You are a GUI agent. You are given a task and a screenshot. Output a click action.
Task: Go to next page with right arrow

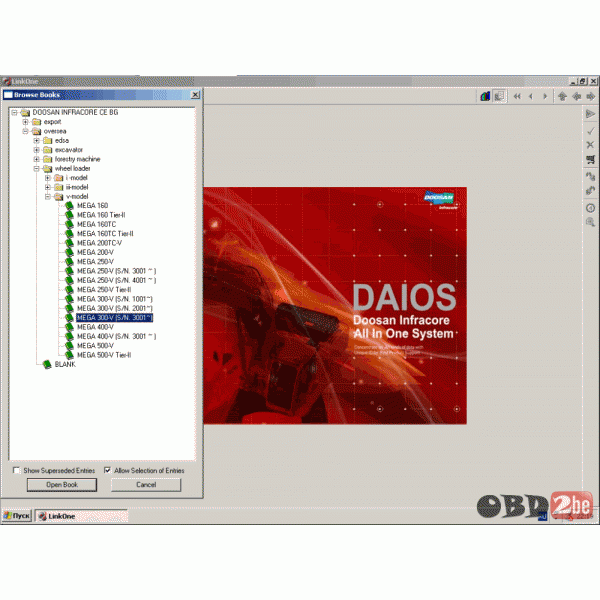coord(545,96)
